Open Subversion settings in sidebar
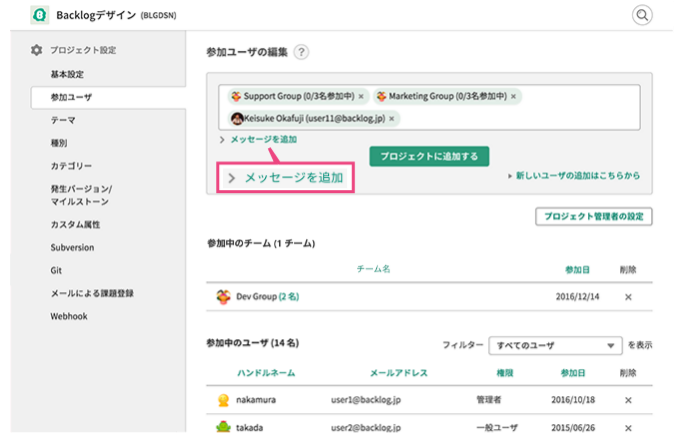This screenshot has height=433, width=674. coord(72,247)
